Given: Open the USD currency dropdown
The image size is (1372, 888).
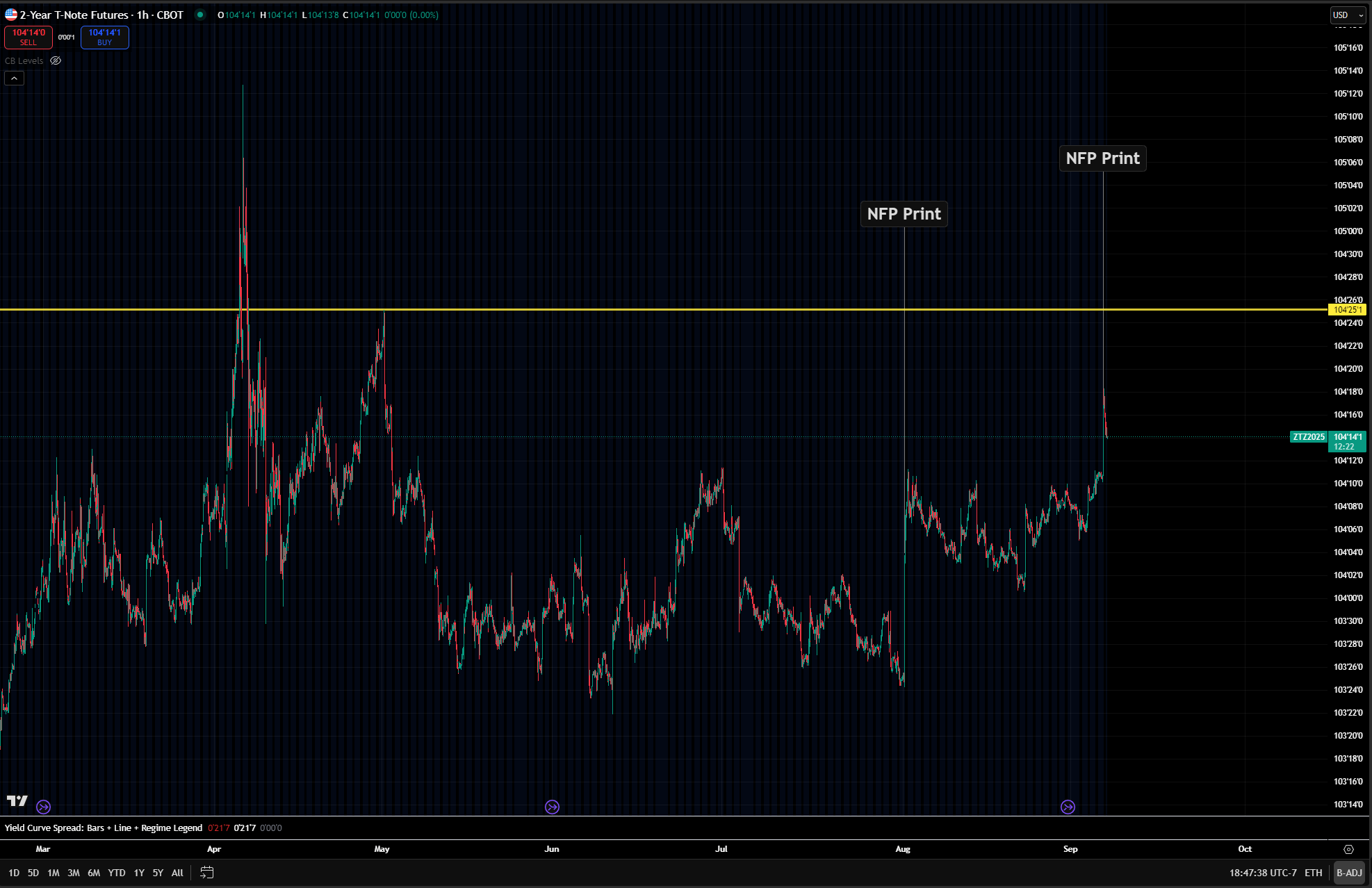Looking at the screenshot, I should point(1347,15).
